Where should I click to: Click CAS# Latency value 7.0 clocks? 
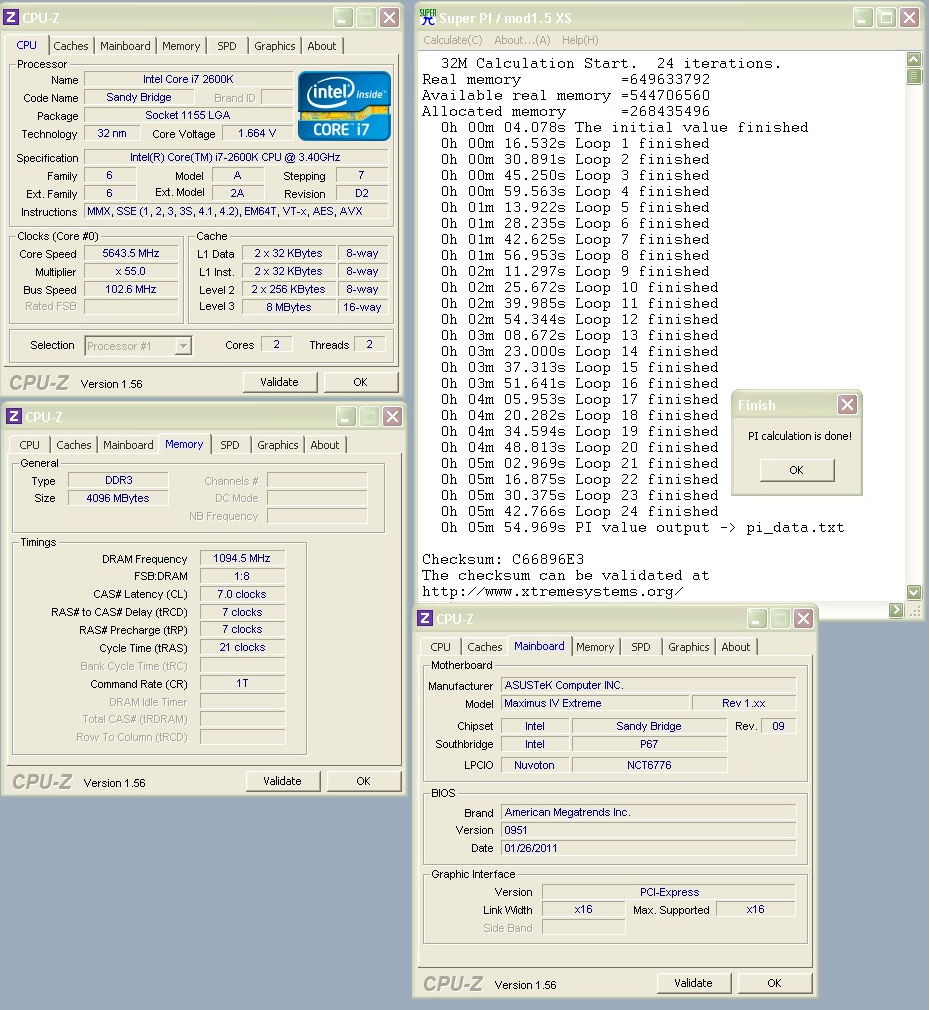pos(242,594)
